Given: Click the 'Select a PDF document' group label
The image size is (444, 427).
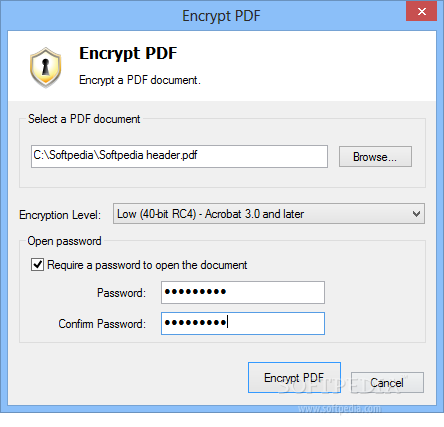Looking at the screenshot, I should [x=84, y=119].
